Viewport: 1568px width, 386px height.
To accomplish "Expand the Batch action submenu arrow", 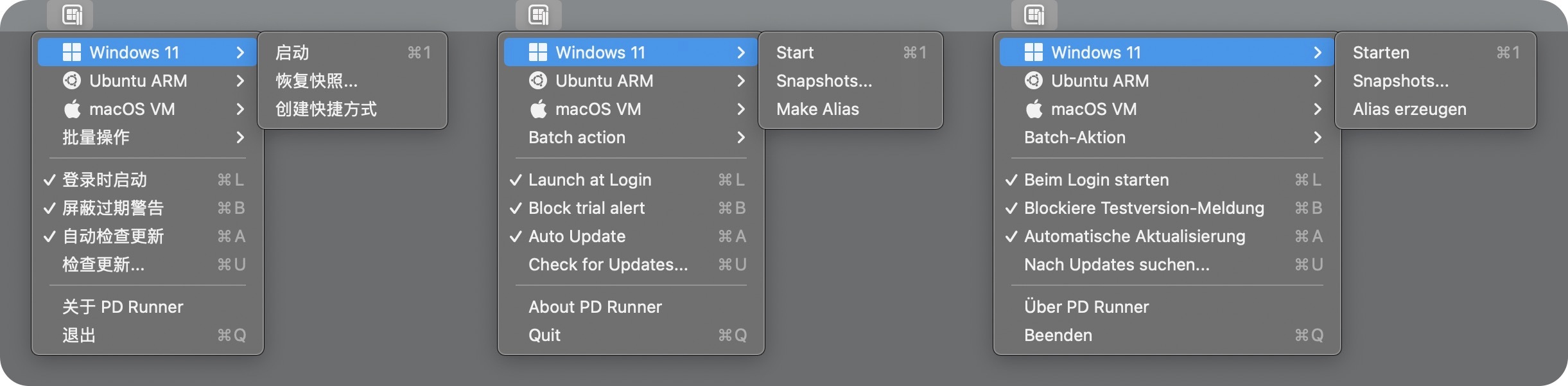I will (740, 137).
